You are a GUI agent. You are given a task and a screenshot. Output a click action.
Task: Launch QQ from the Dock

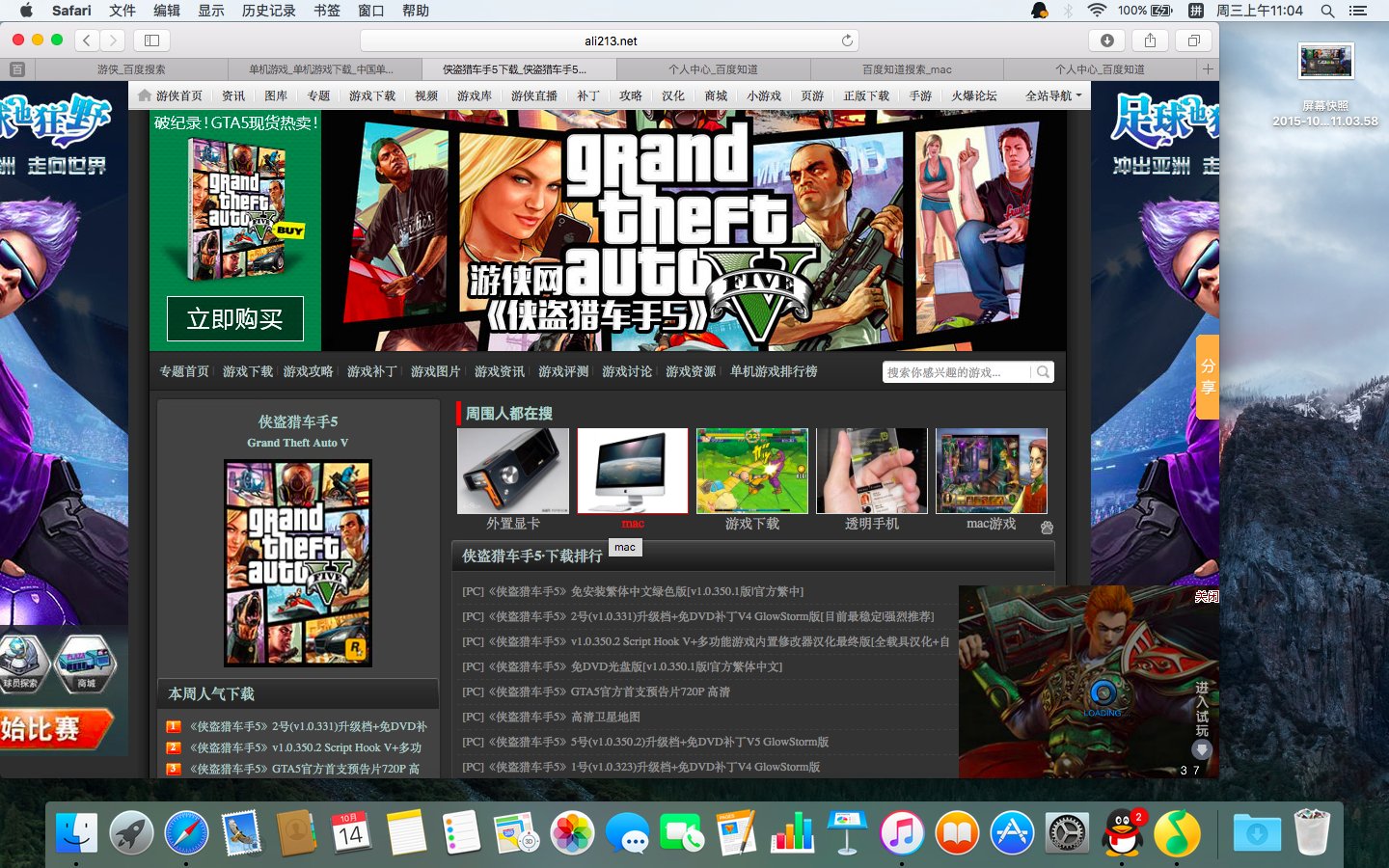[1122, 833]
